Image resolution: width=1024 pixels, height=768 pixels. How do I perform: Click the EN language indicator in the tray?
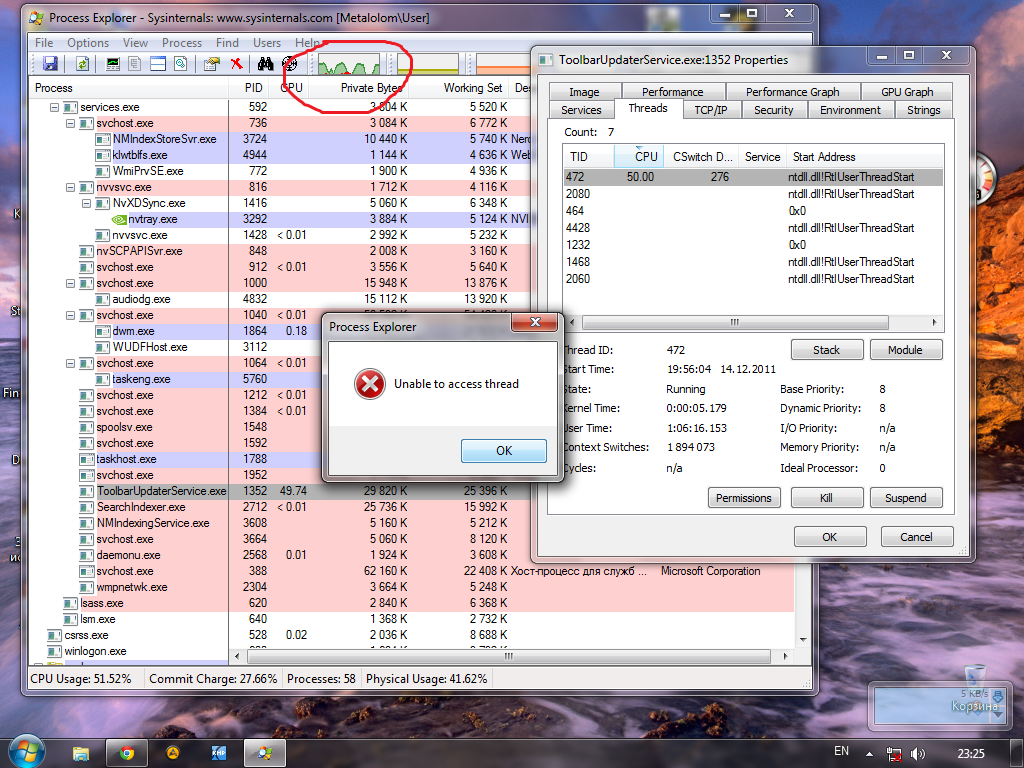pyautogui.click(x=841, y=751)
